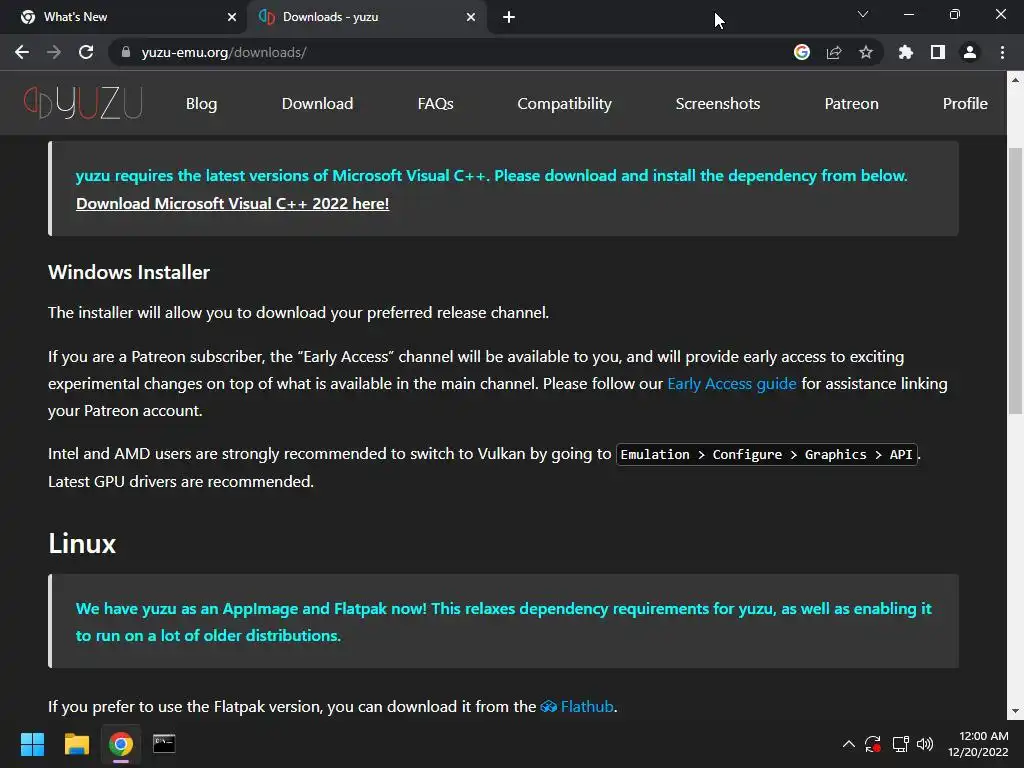Follow the Early Access guide link
This screenshot has height=768, width=1024.
pyautogui.click(x=731, y=384)
